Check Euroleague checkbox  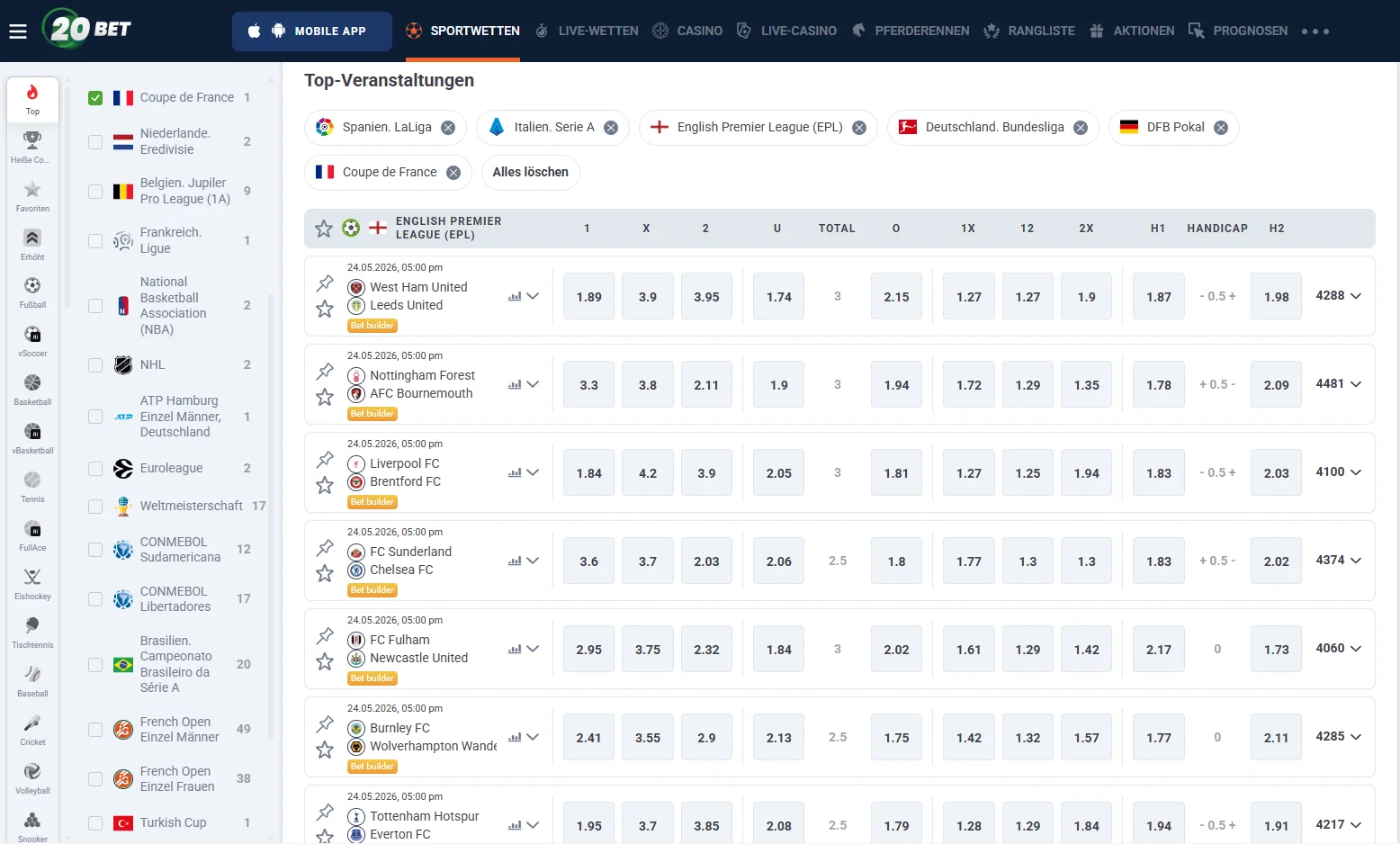pos(95,469)
